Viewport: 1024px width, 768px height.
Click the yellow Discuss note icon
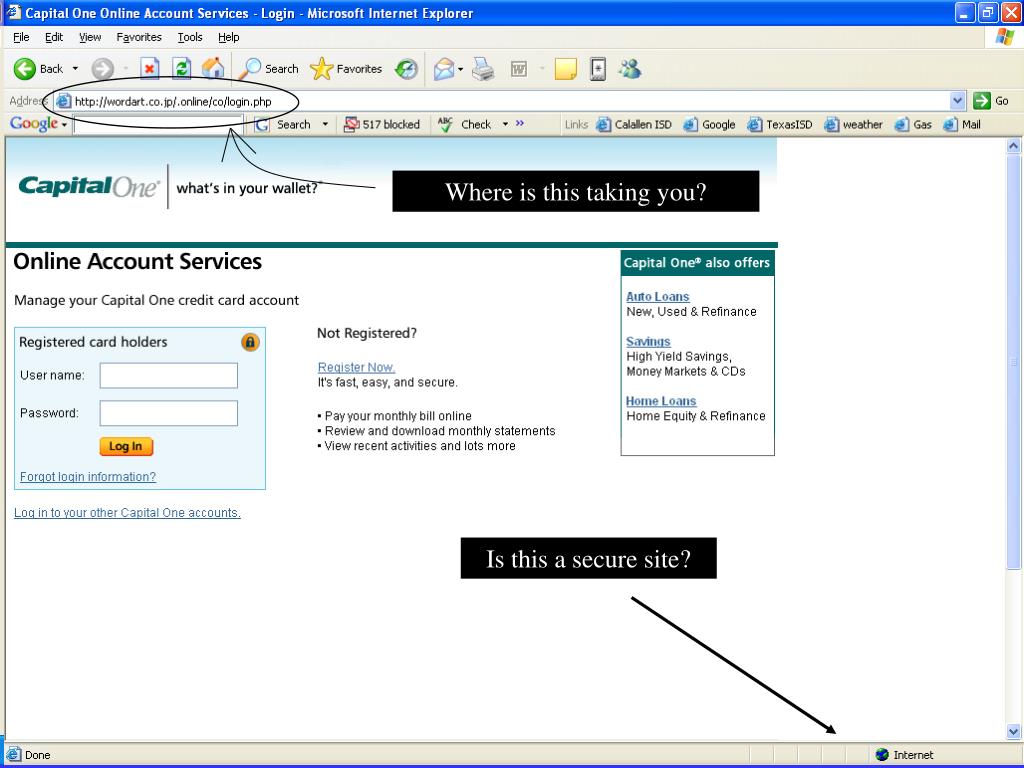pyautogui.click(x=566, y=69)
